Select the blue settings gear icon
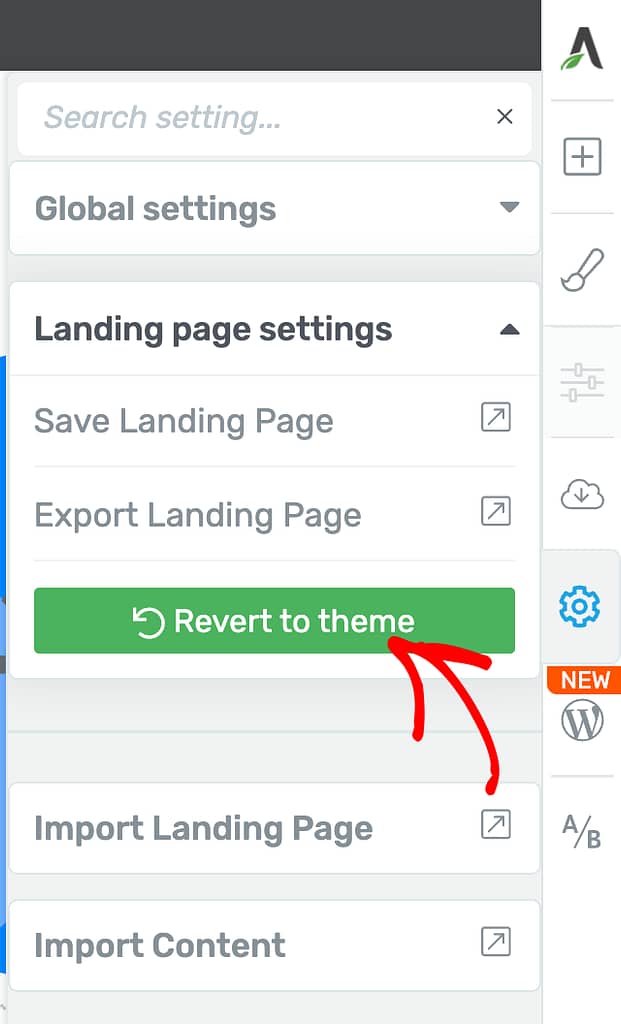Image resolution: width=621 pixels, height=1024 pixels. click(x=579, y=607)
